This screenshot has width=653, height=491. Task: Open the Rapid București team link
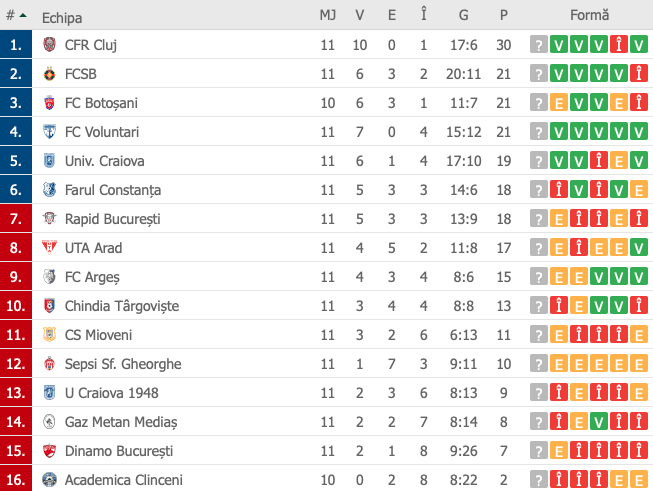point(112,219)
